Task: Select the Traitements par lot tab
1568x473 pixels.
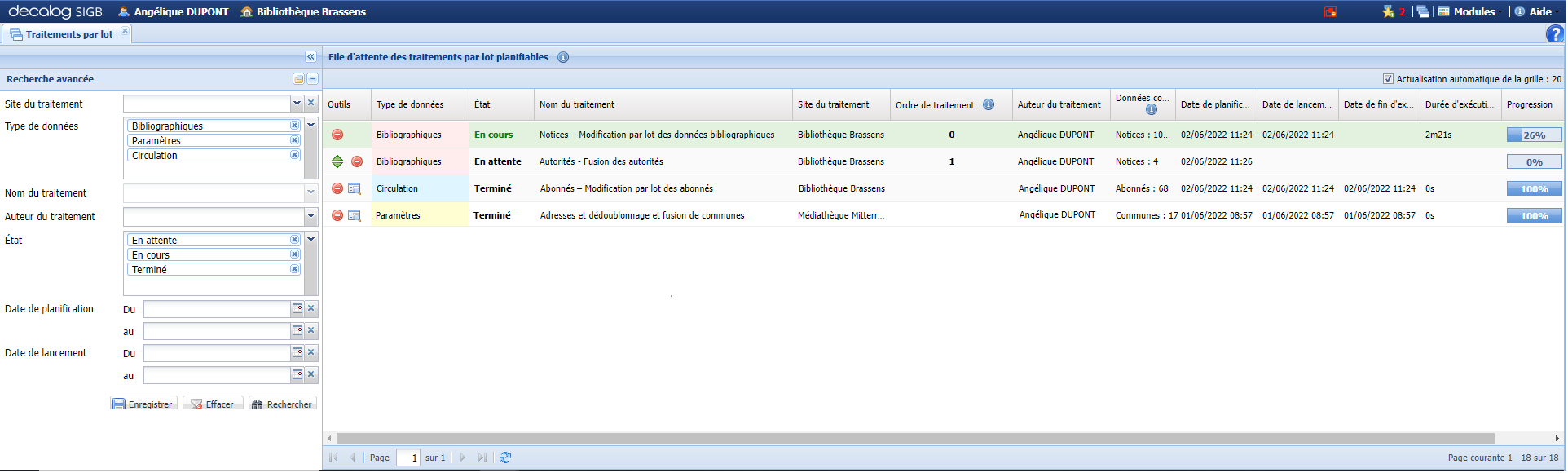Action: [68, 34]
